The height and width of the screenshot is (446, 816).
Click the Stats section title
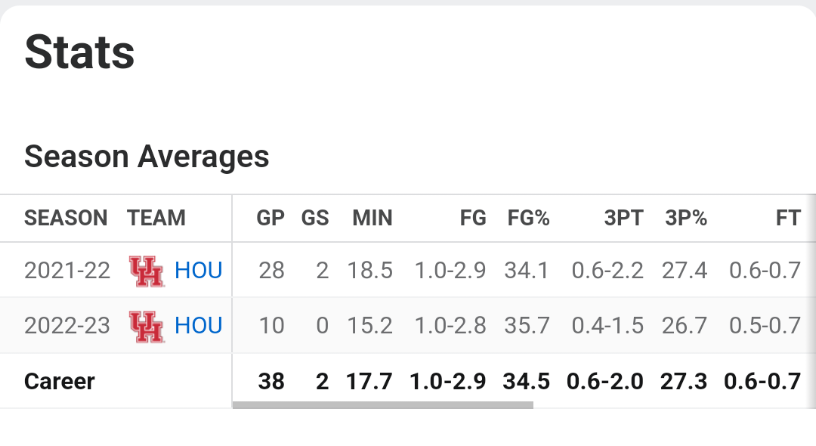pyautogui.click(x=79, y=50)
